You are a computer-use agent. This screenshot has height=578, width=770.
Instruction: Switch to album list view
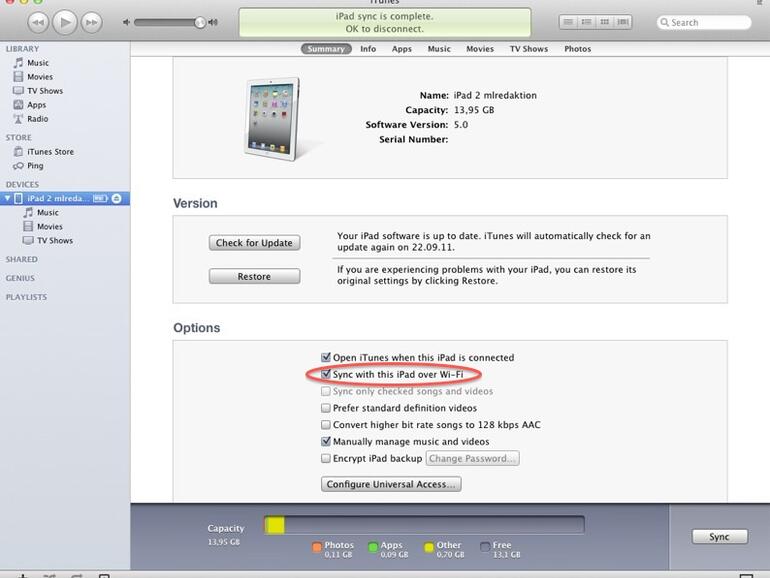coord(586,22)
